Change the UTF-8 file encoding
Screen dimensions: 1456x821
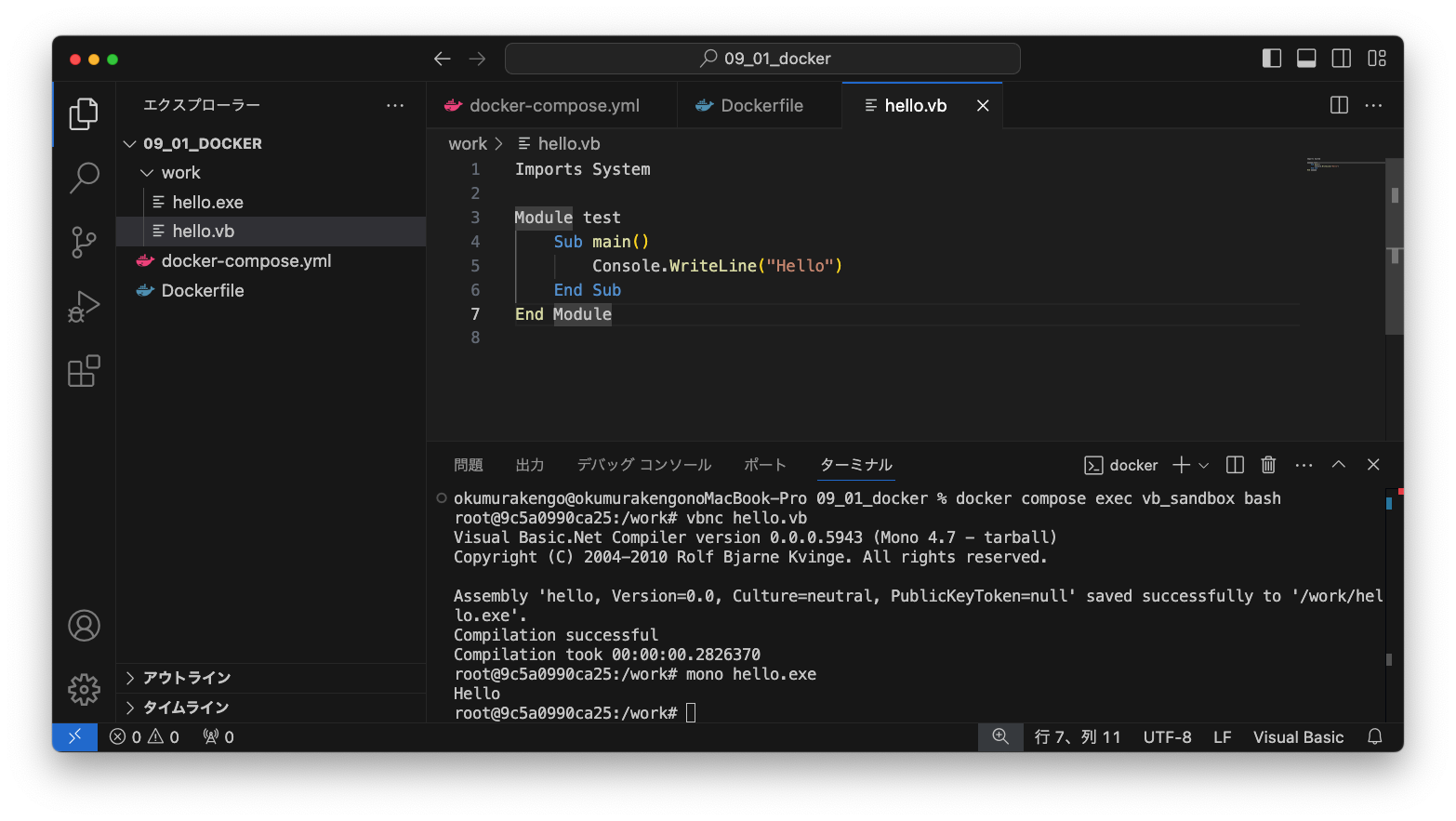click(1168, 737)
